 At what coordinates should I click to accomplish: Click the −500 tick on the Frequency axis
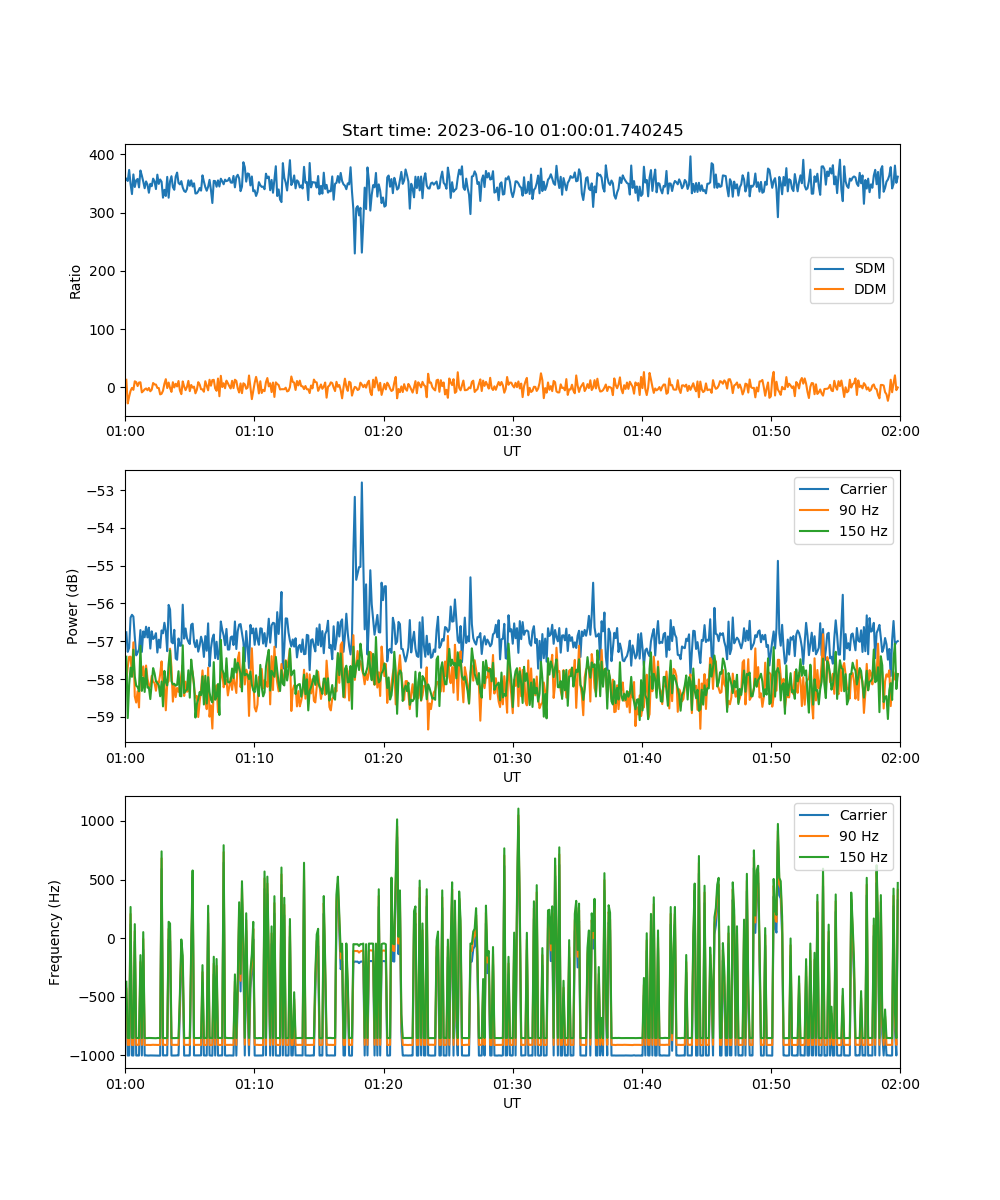coord(98,997)
